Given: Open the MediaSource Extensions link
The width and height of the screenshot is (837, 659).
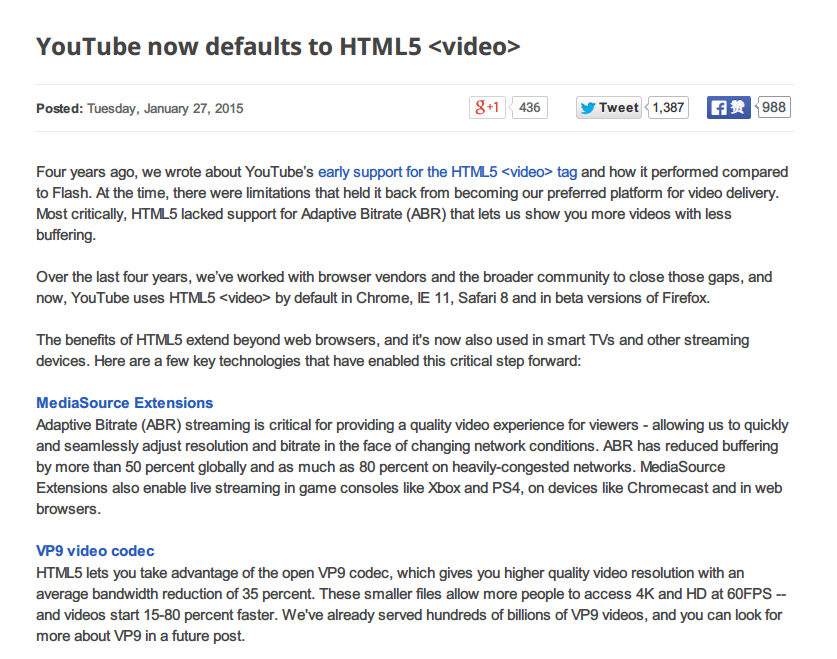Looking at the screenshot, I should (124, 403).
